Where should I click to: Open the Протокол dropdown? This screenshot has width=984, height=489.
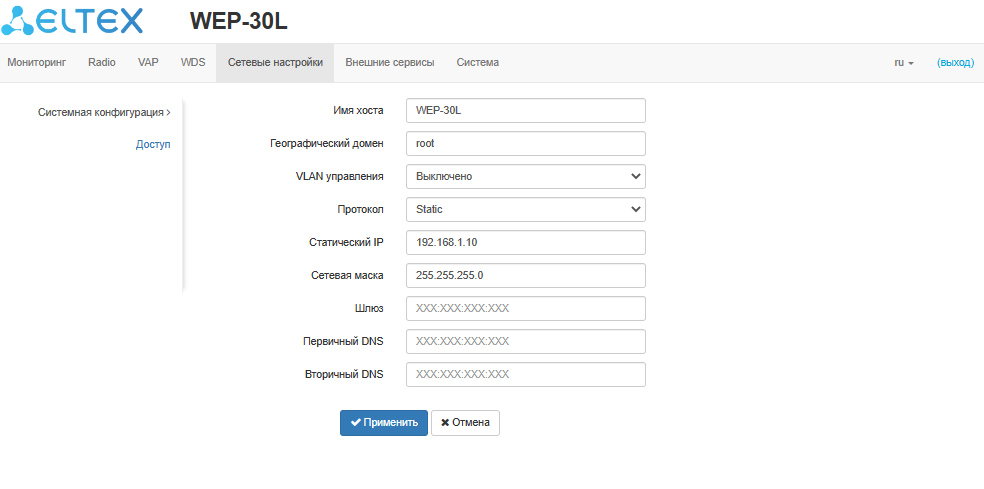526,209
